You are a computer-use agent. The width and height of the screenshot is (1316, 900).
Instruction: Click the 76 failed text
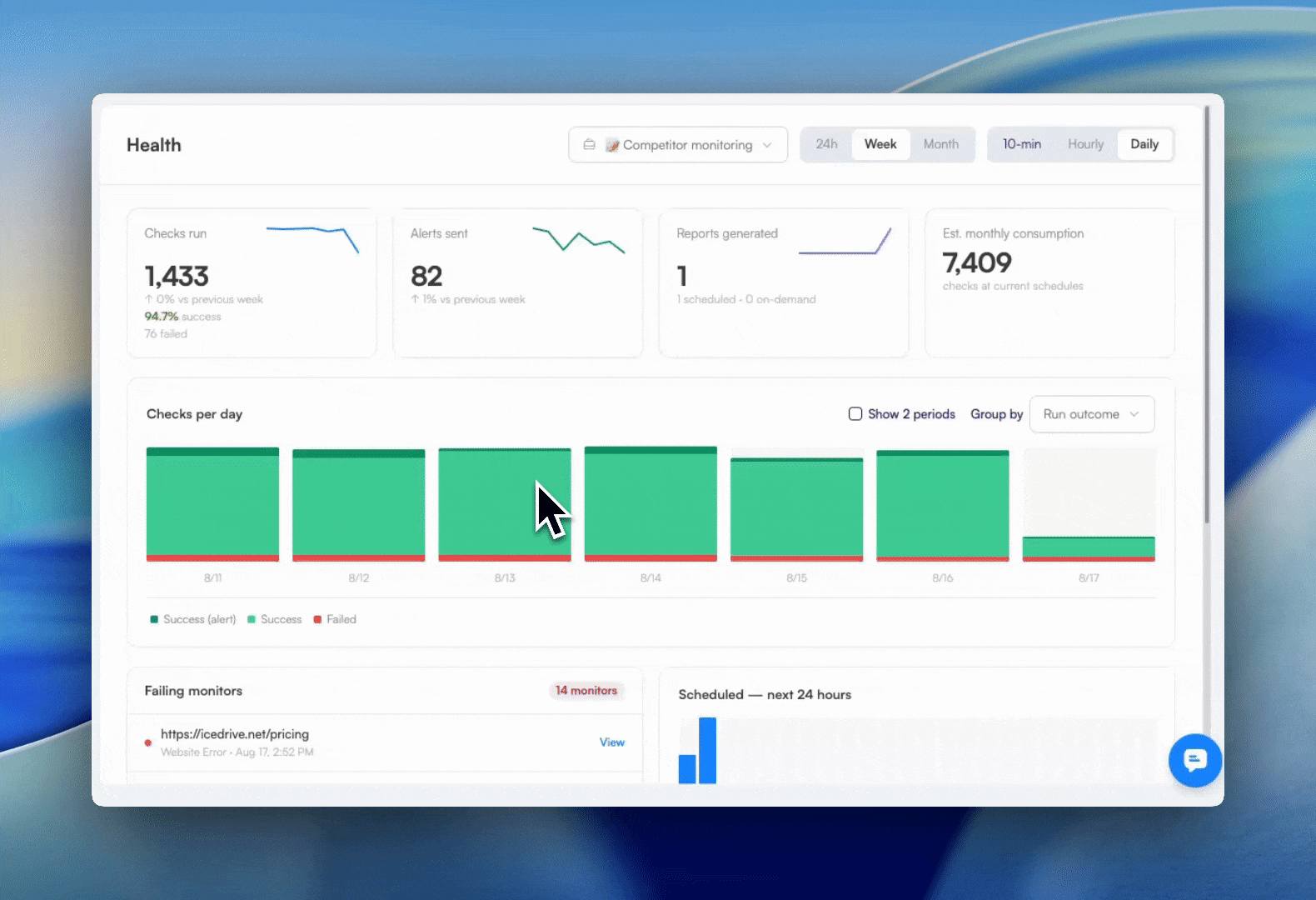166,333
